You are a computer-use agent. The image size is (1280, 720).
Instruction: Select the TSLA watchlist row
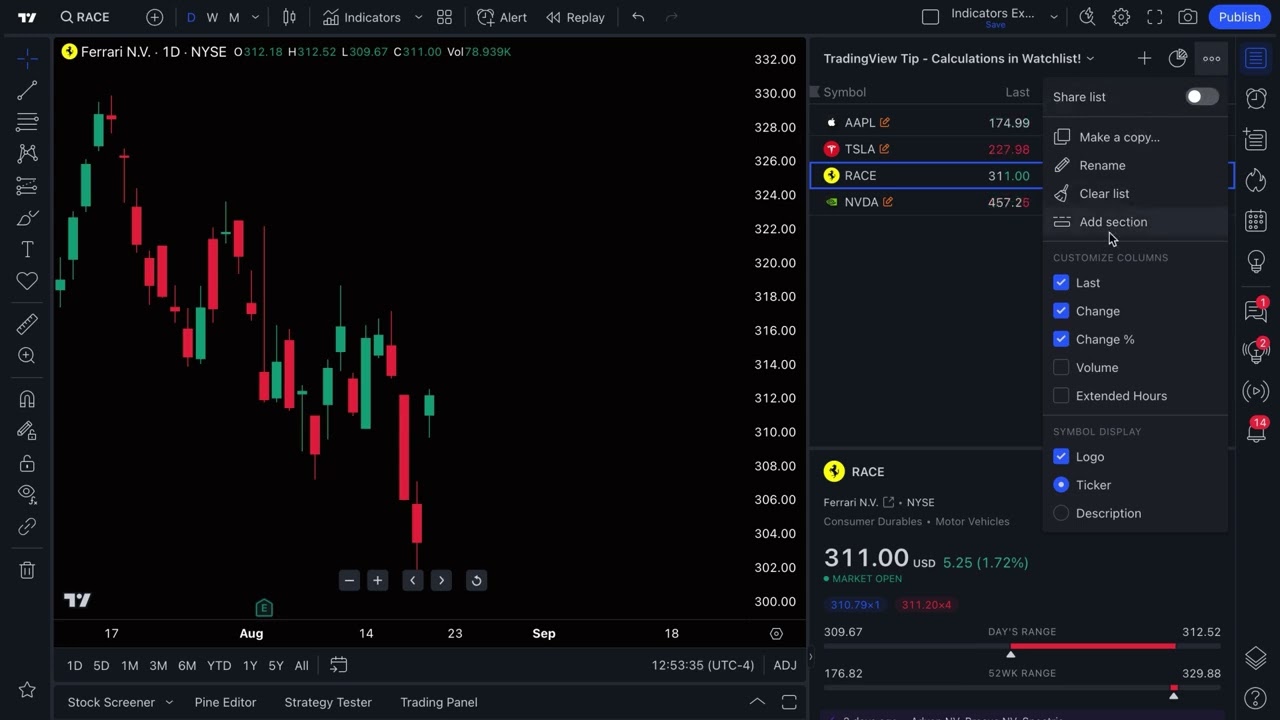[925, 149]
